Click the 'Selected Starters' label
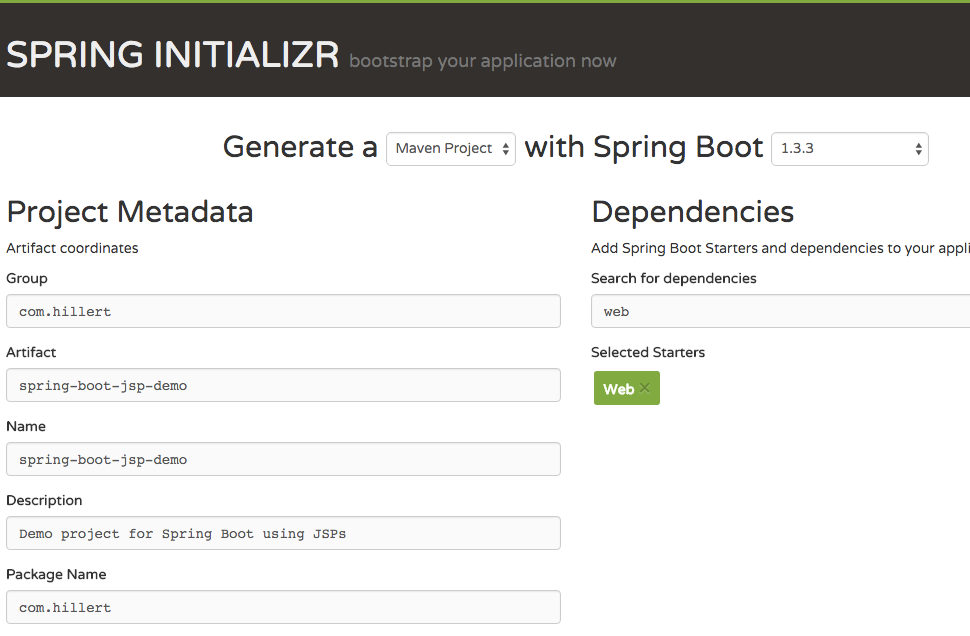 pos(648,352)
